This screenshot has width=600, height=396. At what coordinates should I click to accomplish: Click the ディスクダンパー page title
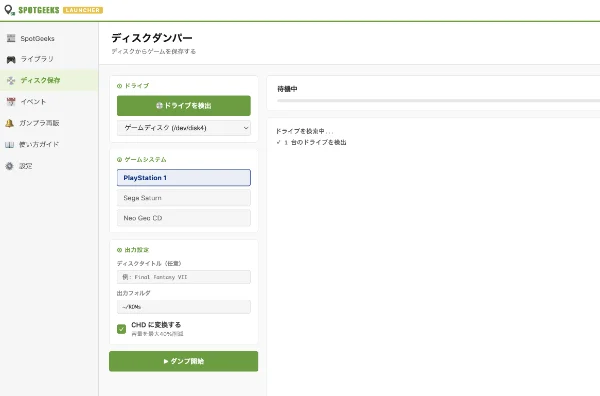(152, 38)
